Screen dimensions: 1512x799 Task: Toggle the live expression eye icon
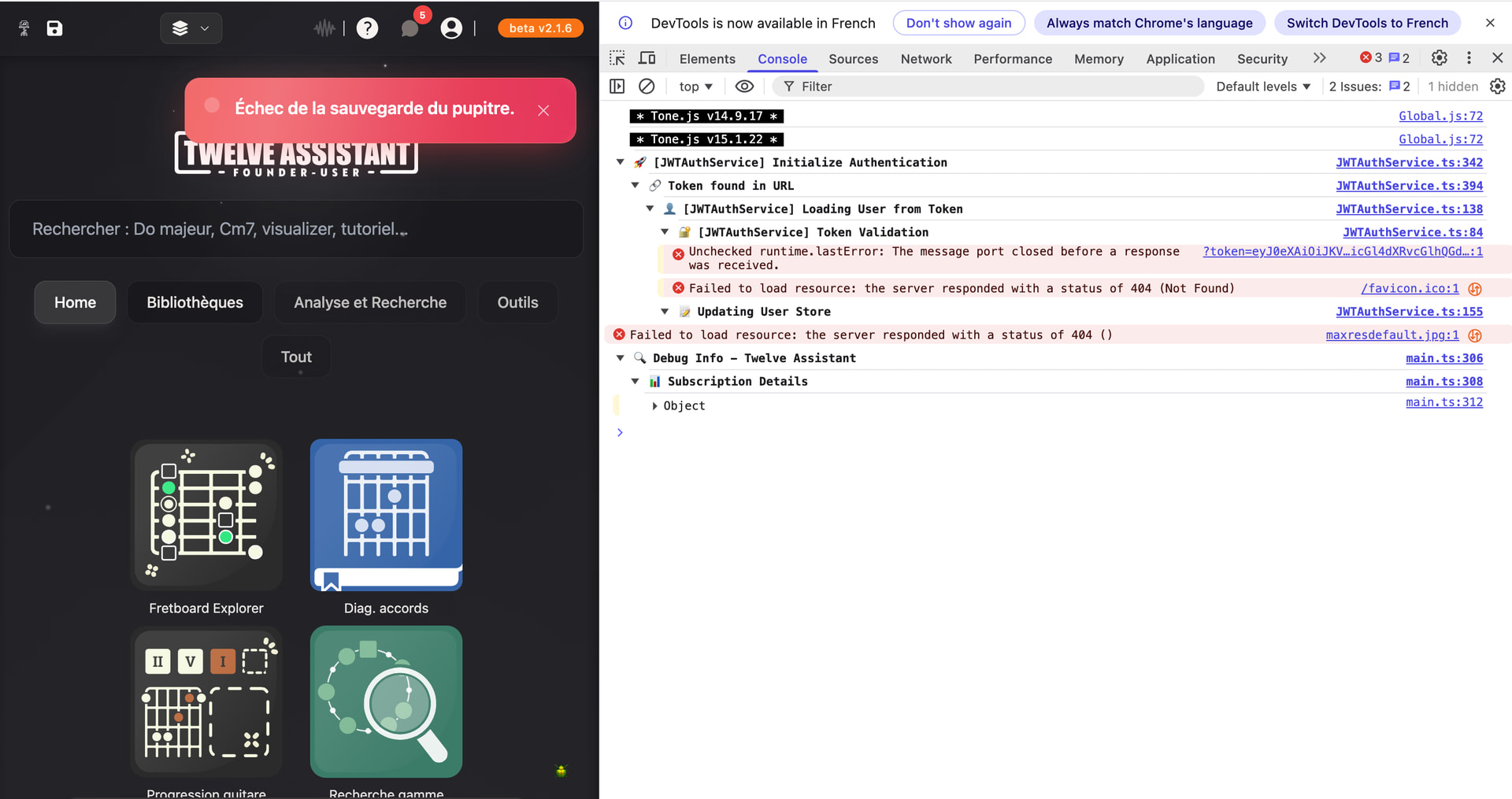[744, 87]
